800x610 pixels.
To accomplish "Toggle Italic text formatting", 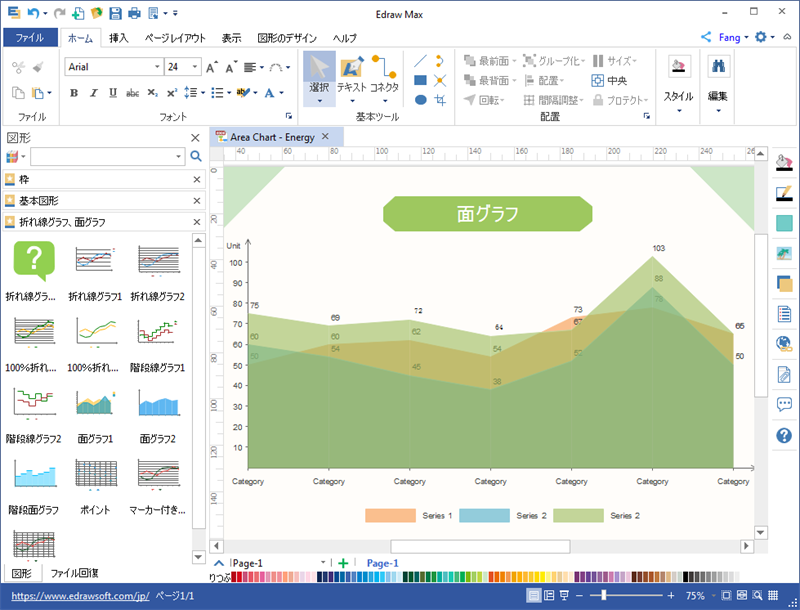I will (x=93, y=93).
